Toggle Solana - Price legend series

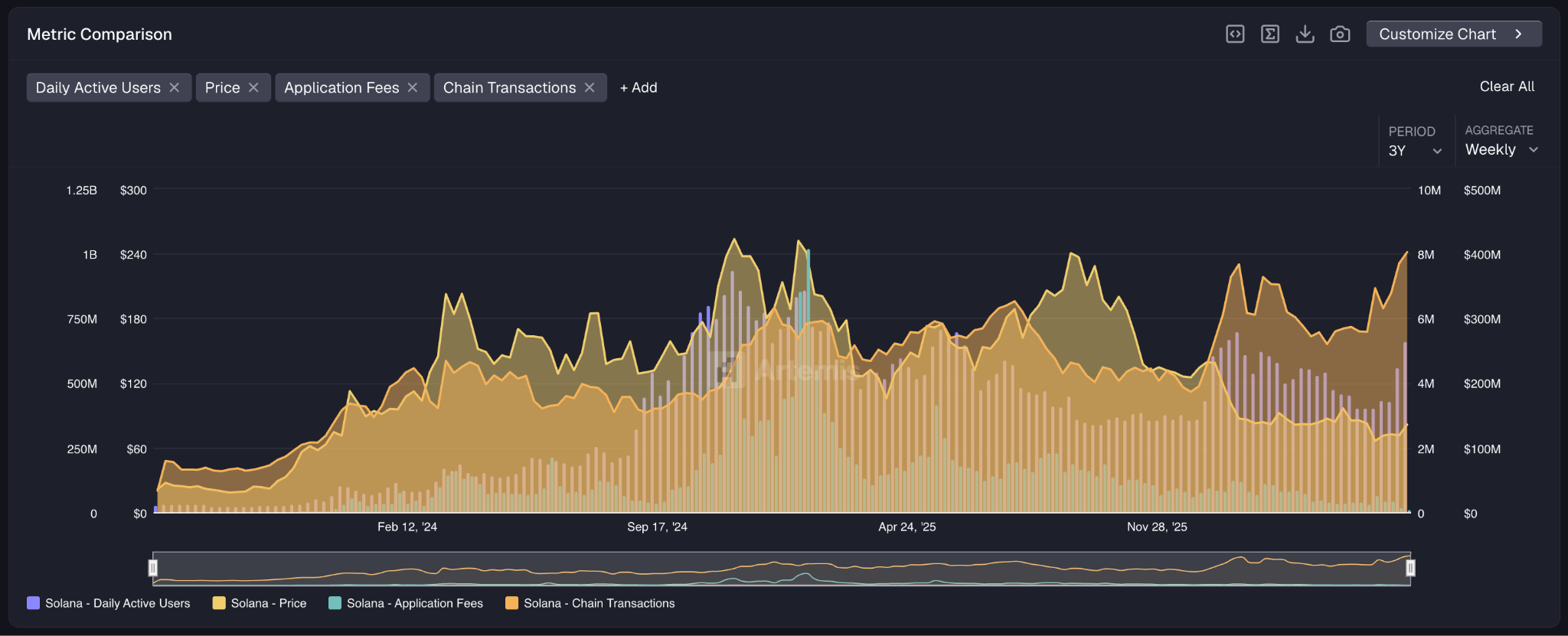[260, 603]
